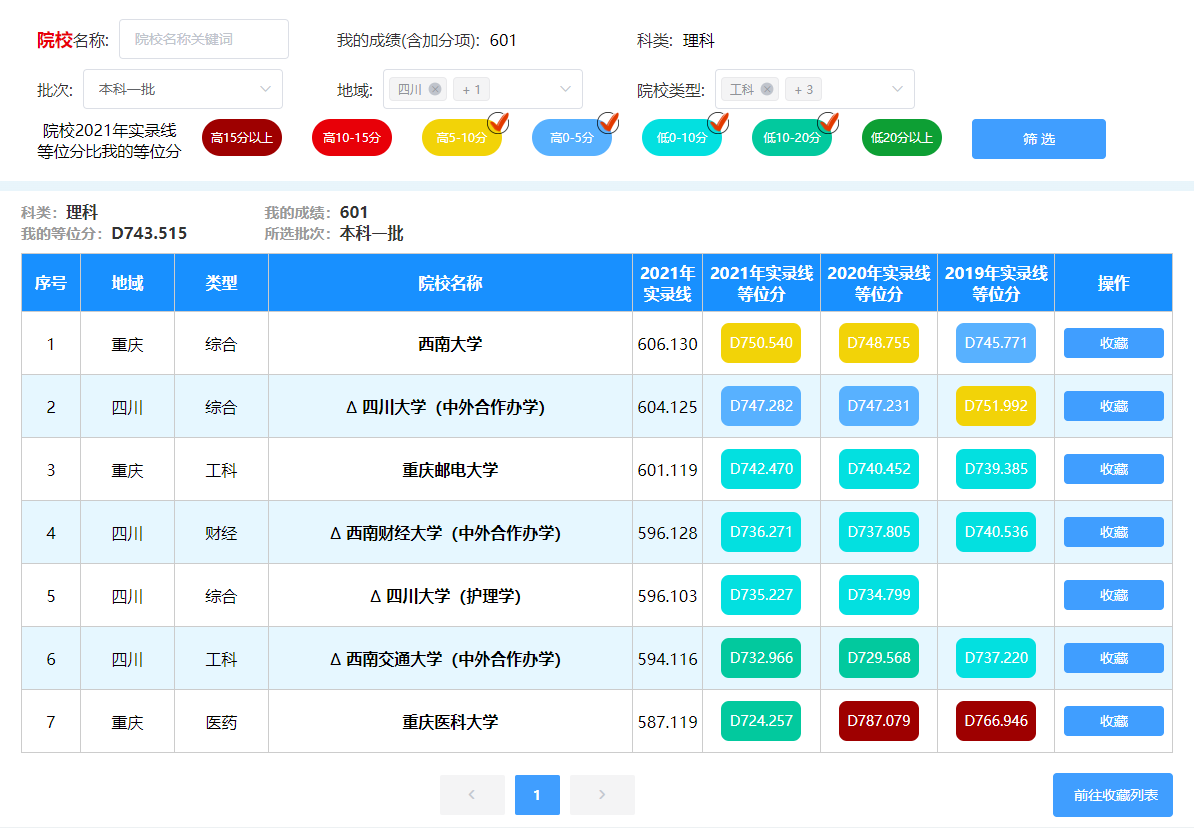
Task: Click dark red badge D766.946
Action: pos(996,721)
